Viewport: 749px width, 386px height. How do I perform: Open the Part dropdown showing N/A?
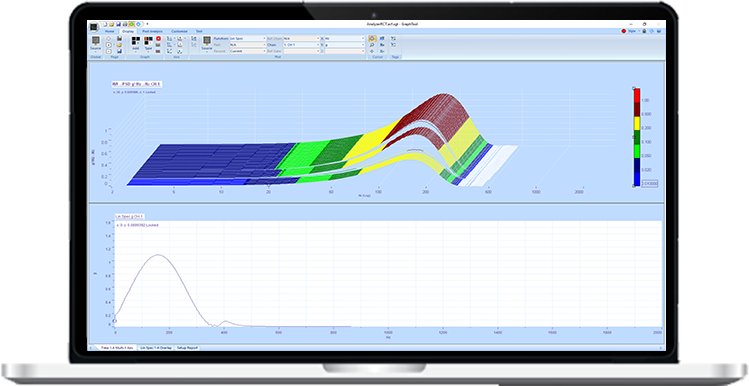(247, 45)
